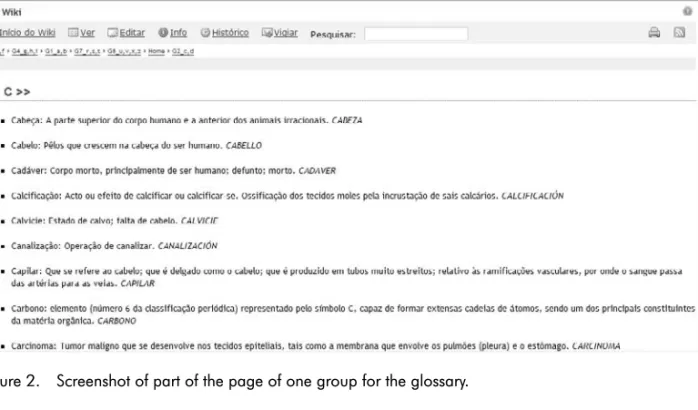Viewport: 698px width, 410px height.
Task: Go to breadcrumb page G1_a,b
Action: tap(56, 51)
